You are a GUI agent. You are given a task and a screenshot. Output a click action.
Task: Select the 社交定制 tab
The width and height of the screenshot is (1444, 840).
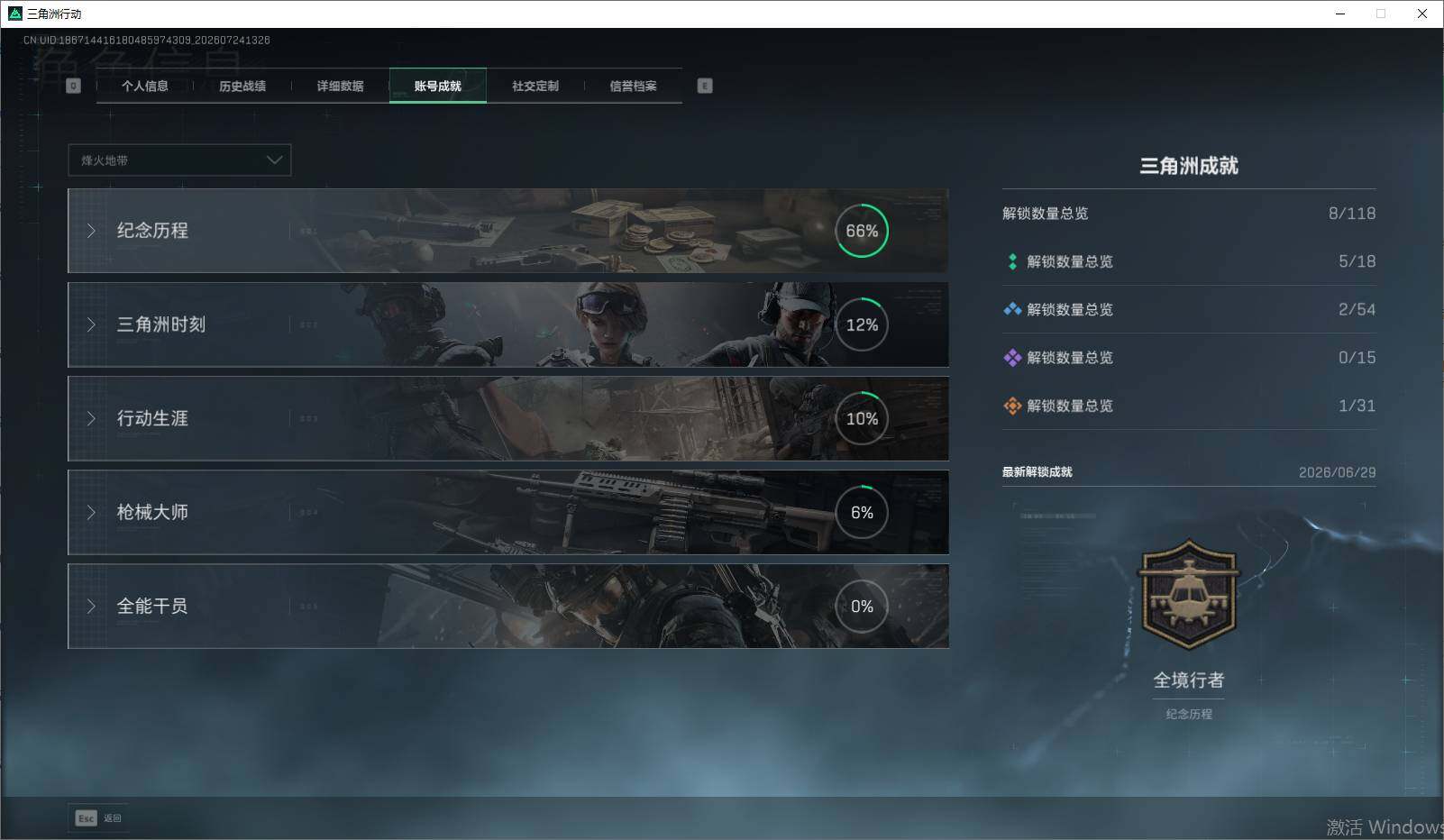[x=535, y=86]
